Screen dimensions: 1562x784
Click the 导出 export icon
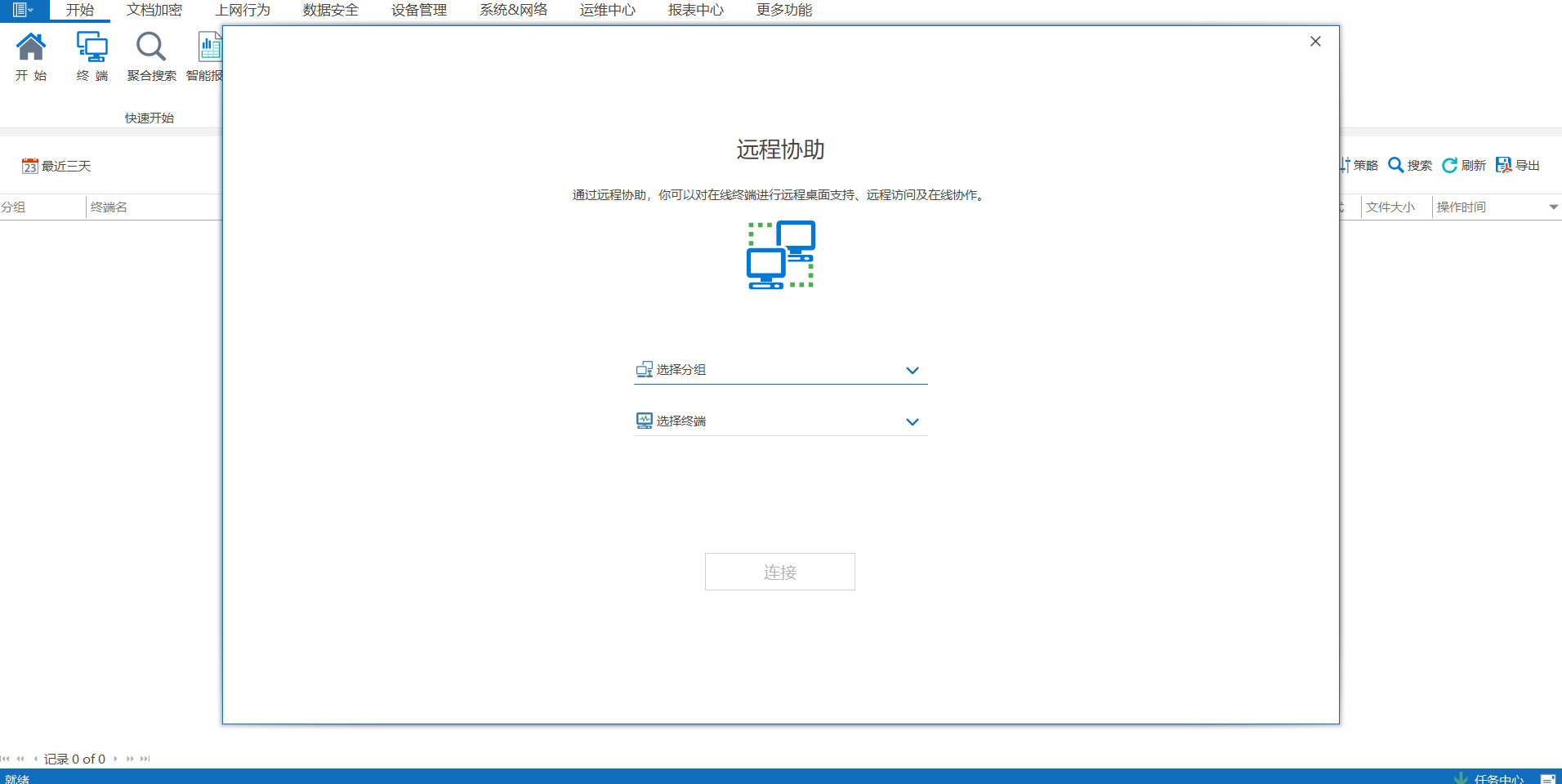point(1503,166)
